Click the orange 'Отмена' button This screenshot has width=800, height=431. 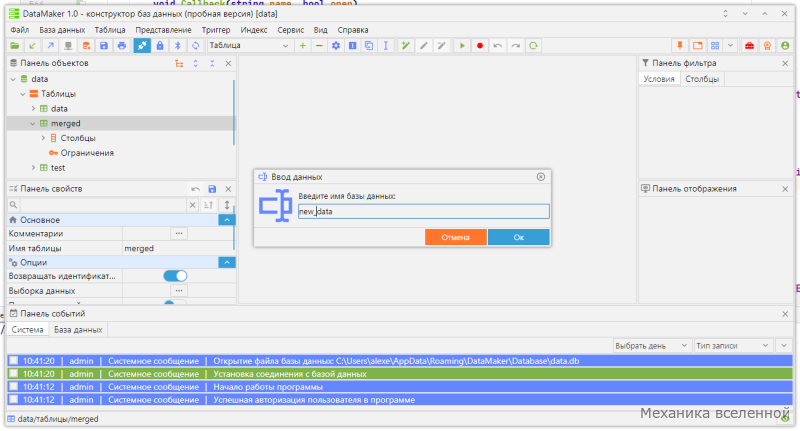point(456,237)
